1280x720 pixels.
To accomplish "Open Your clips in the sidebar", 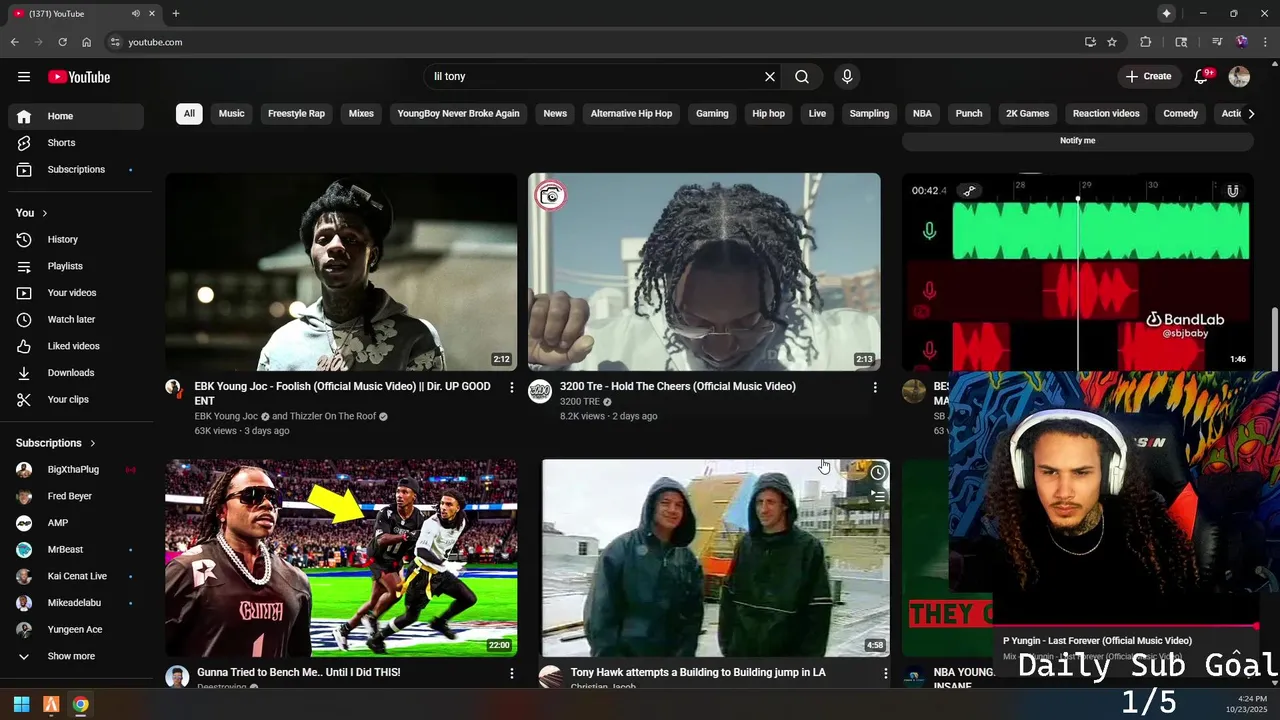I will (x=76, y=400).
